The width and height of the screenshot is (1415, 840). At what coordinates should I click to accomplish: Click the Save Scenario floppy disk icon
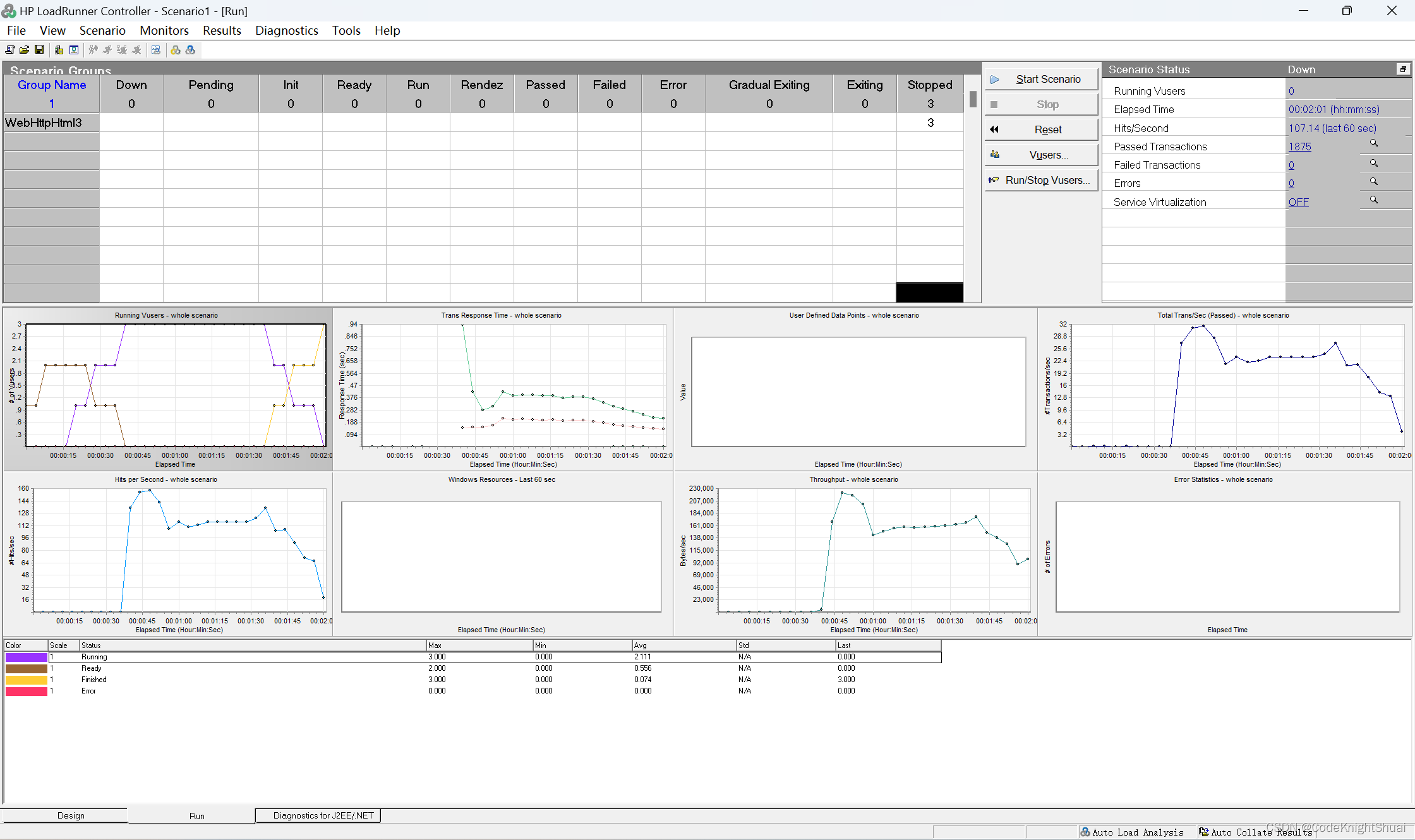[x=39, y=50]
